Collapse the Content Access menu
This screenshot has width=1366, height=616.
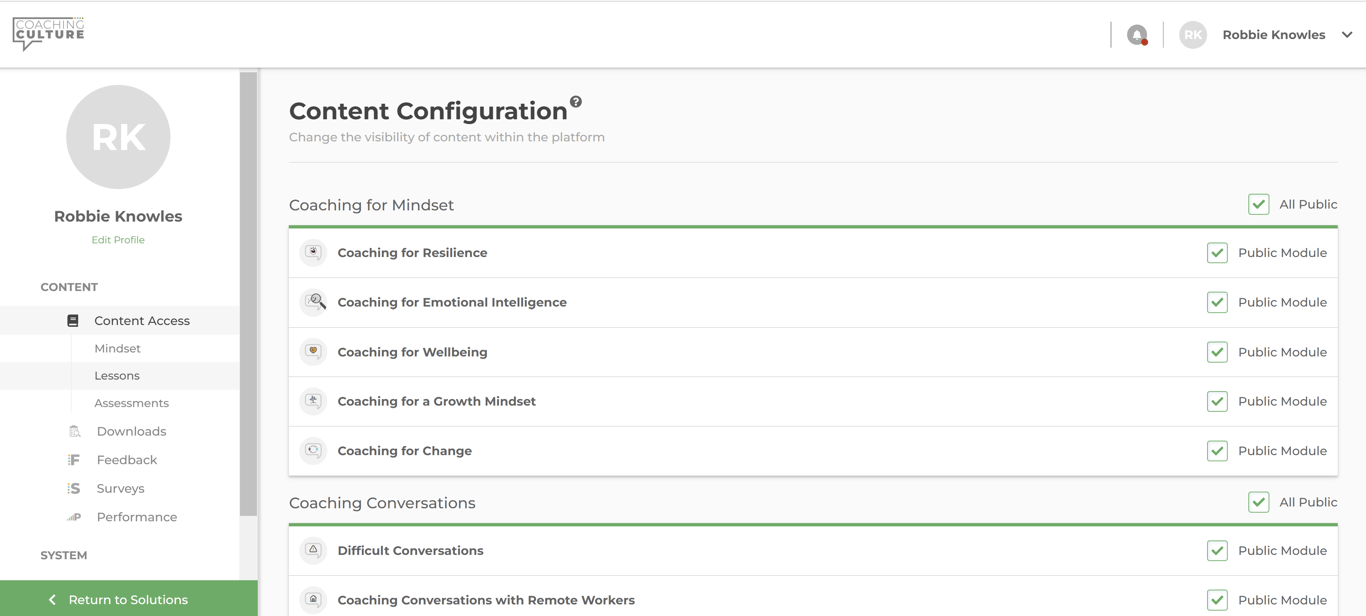coord(141,321)
